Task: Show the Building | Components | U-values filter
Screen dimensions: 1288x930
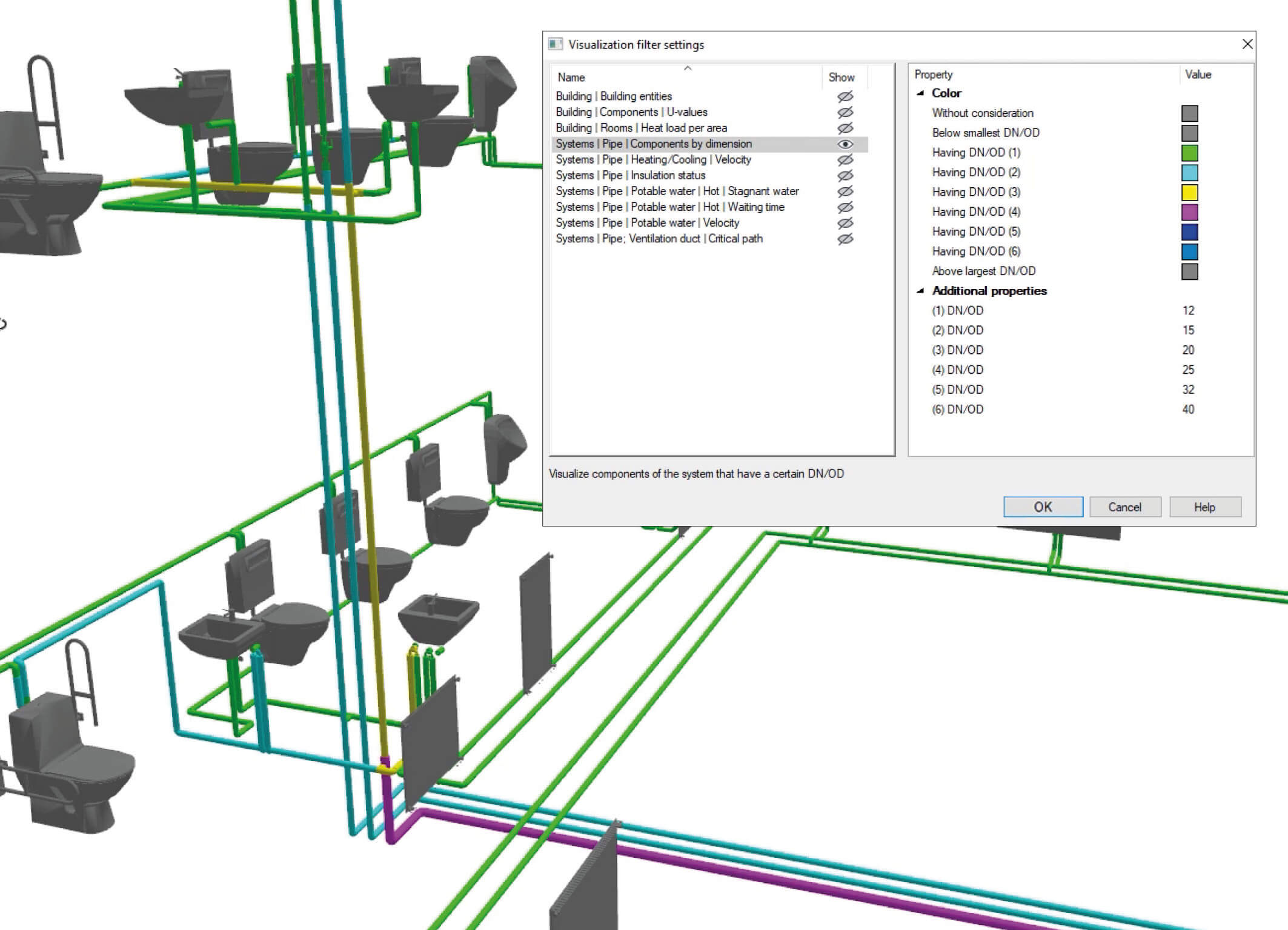Action: pos(845,111)
